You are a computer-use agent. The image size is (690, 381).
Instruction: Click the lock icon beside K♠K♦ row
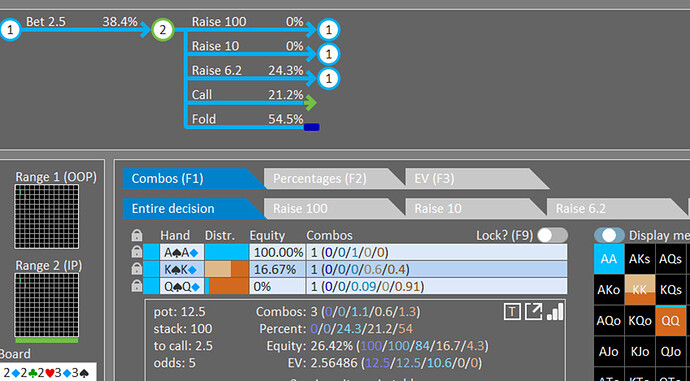coord(137,269)
